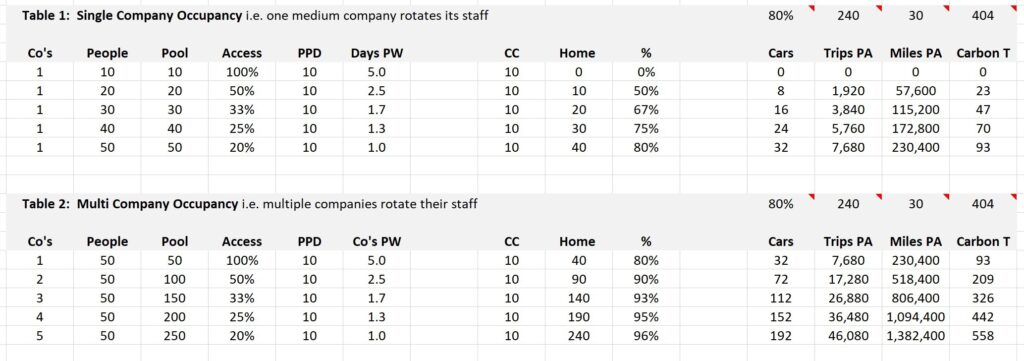Select the Pool value 250 cell
1024x361 pixels.
175,336
